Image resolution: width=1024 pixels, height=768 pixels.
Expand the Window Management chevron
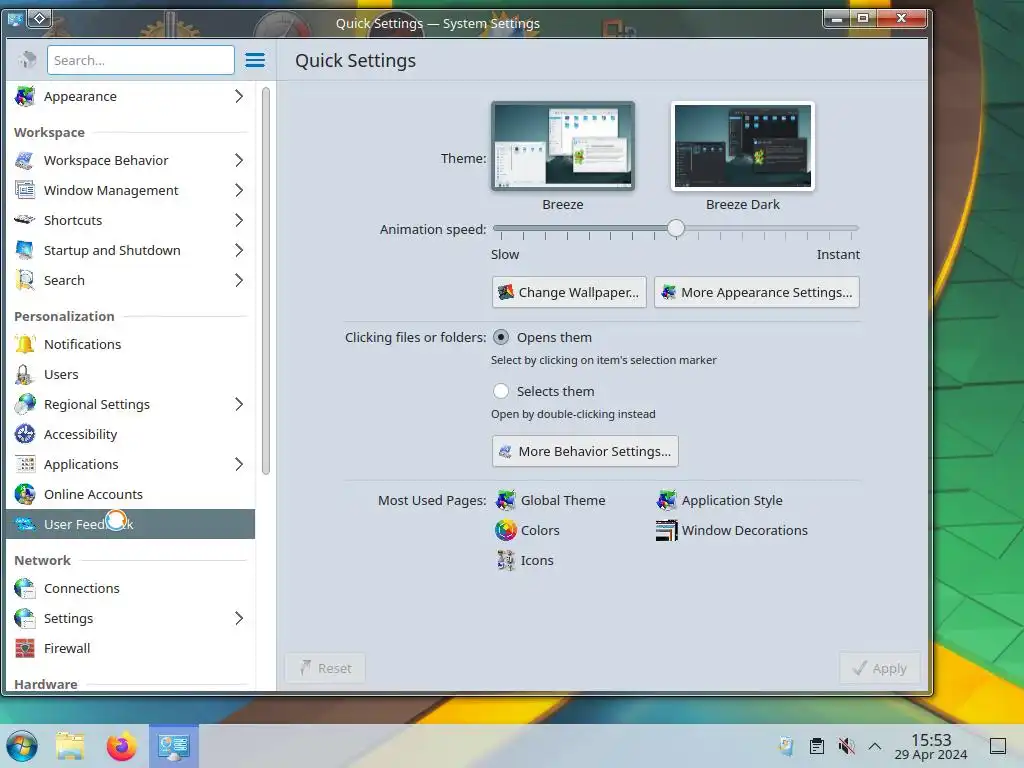239,190
